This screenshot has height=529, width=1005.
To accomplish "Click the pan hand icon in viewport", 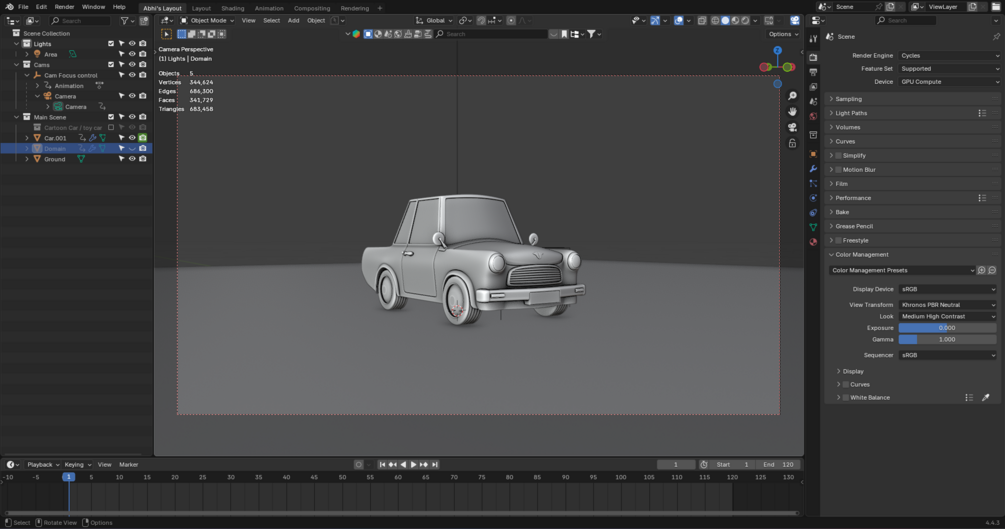I will point(792,112).
